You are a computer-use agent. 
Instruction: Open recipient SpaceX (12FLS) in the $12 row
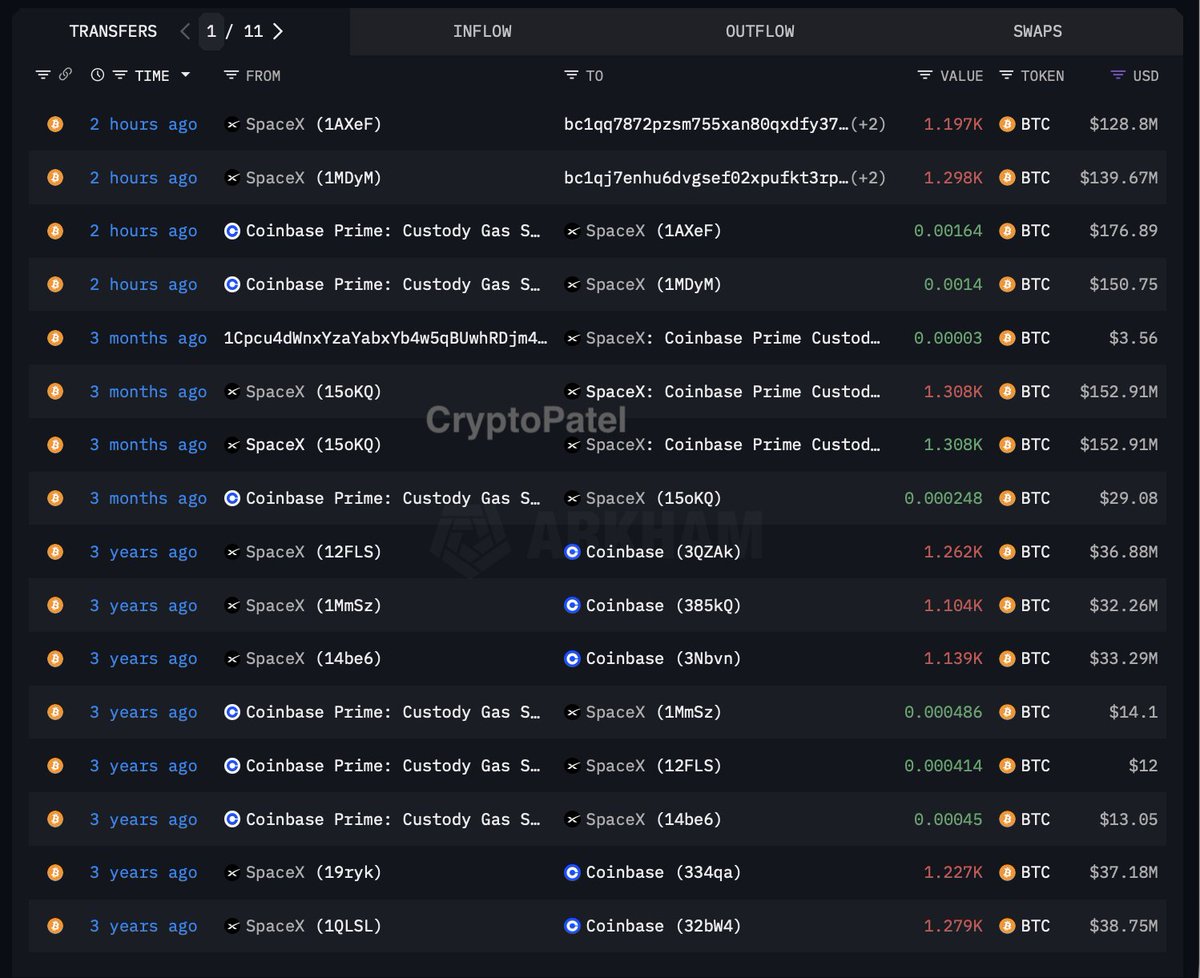click(x=654, y=766)
